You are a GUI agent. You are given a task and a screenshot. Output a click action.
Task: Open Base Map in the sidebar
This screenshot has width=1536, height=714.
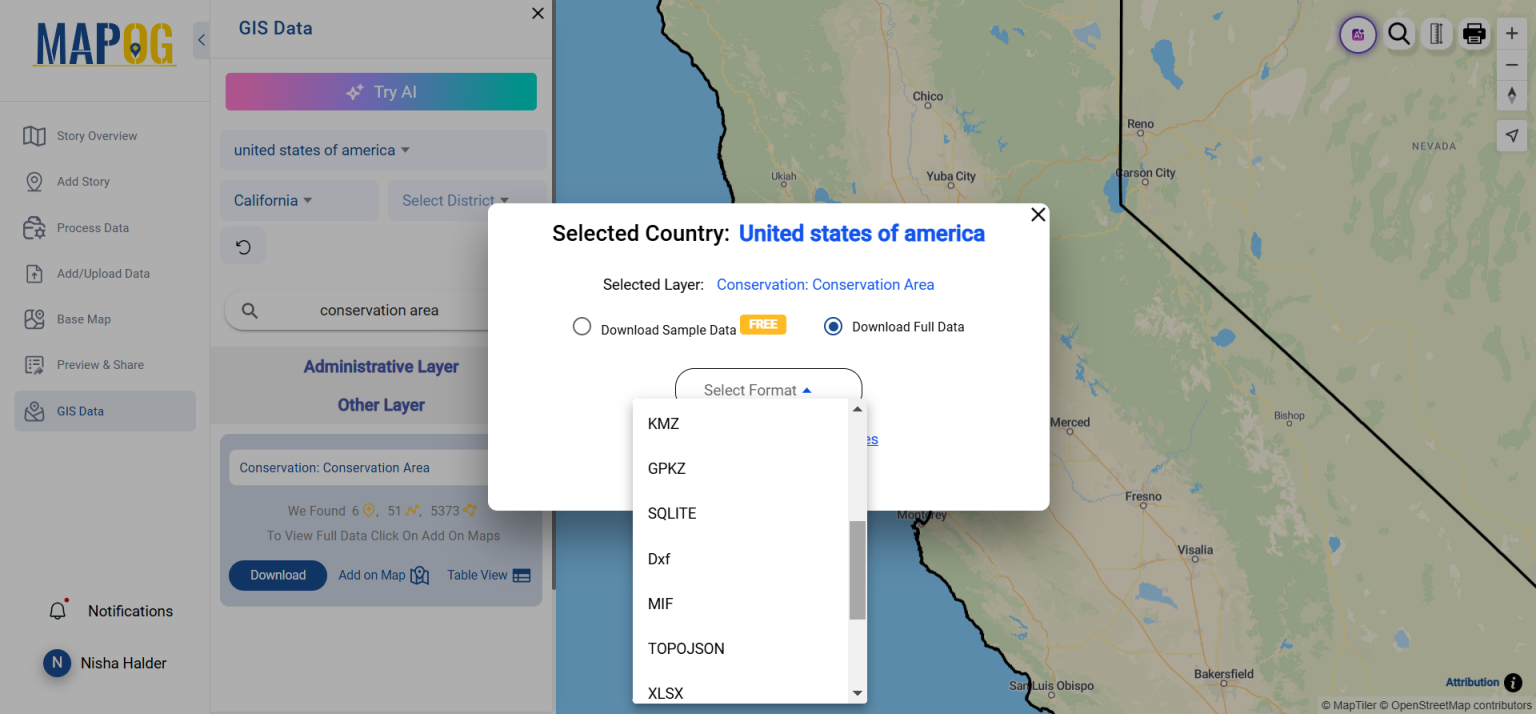click(84, 318)
